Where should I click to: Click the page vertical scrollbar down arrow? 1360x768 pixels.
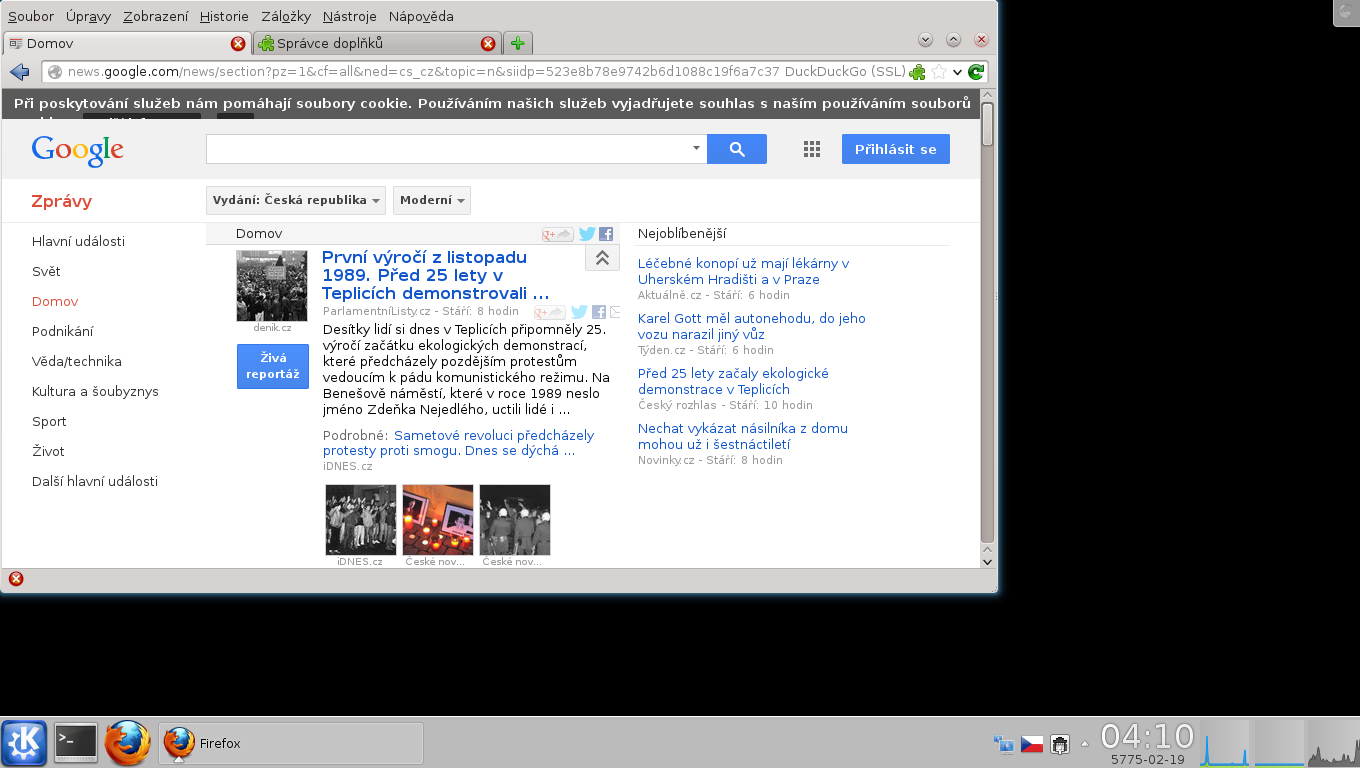[x=988, y=561]
